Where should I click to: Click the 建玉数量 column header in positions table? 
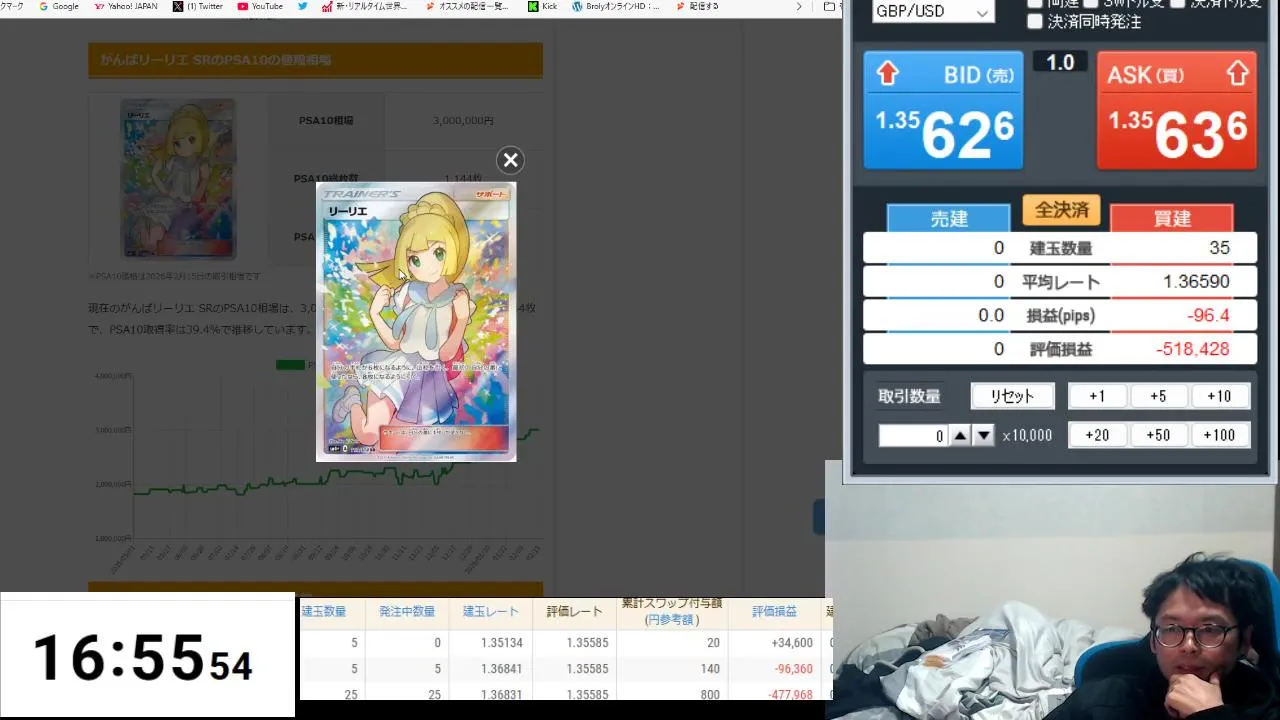click(x=324, y=611)
